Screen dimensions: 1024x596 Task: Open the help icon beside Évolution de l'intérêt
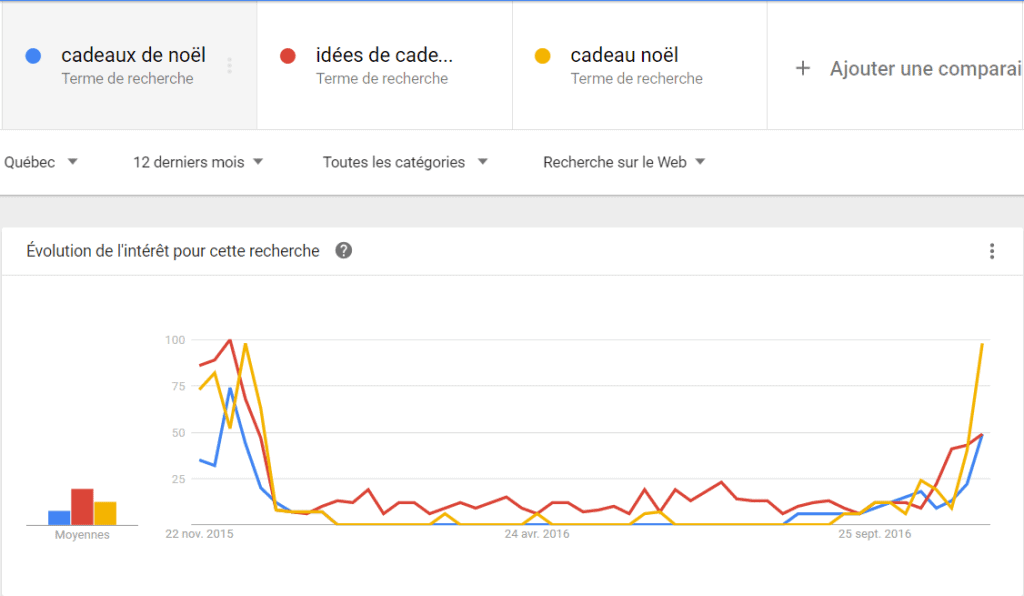tap(344, 251)
